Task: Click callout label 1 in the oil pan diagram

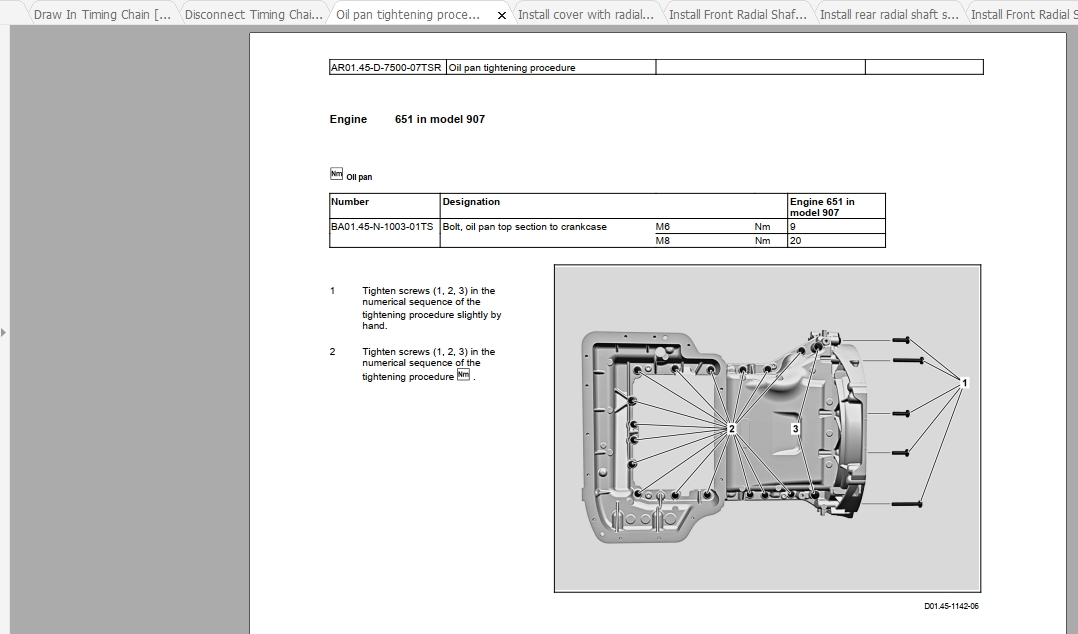Action: [965, 383]
